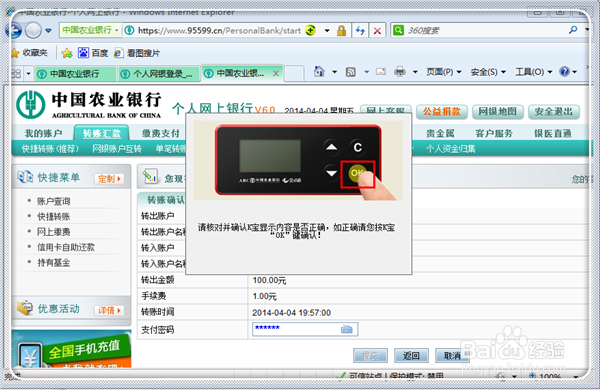Click the refresh page icon
This screenshot has width=600, height=390.
(360, 31)
